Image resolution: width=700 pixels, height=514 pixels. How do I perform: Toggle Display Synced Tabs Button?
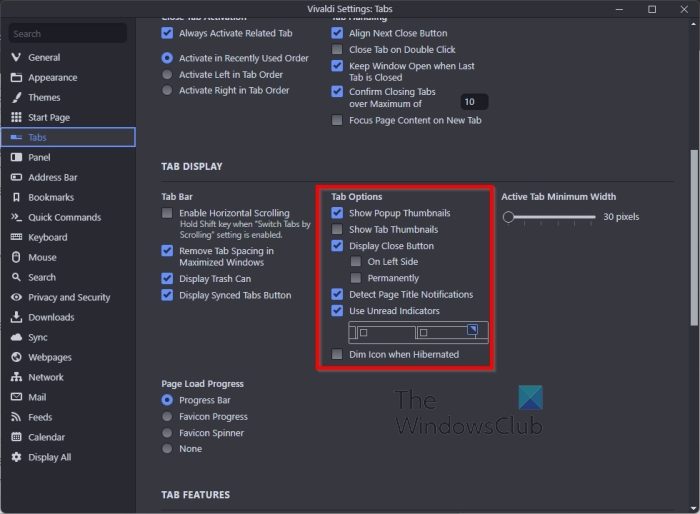pos(167,295)
